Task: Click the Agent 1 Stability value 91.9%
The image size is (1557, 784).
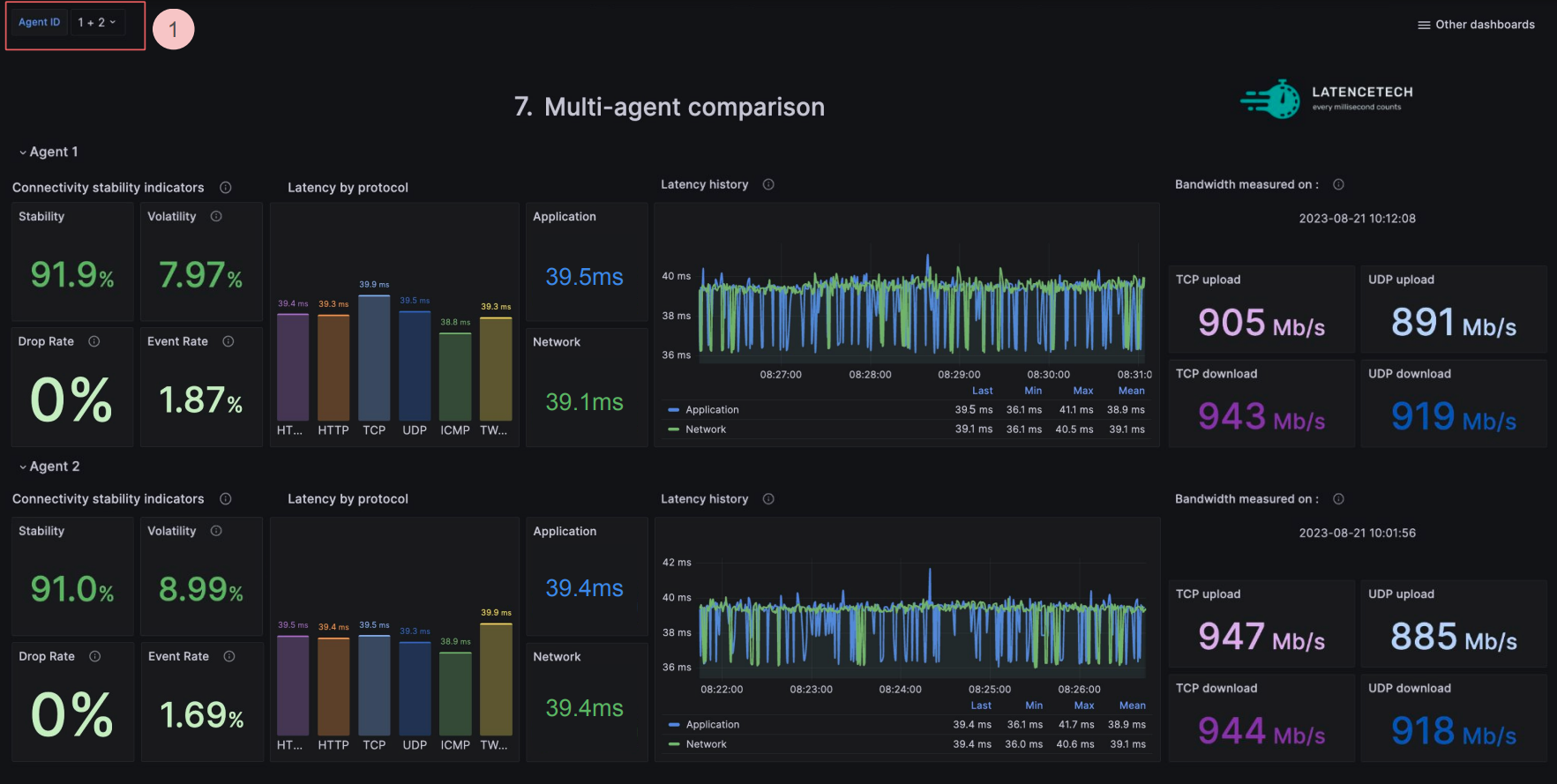Action: tap(72, 275)
